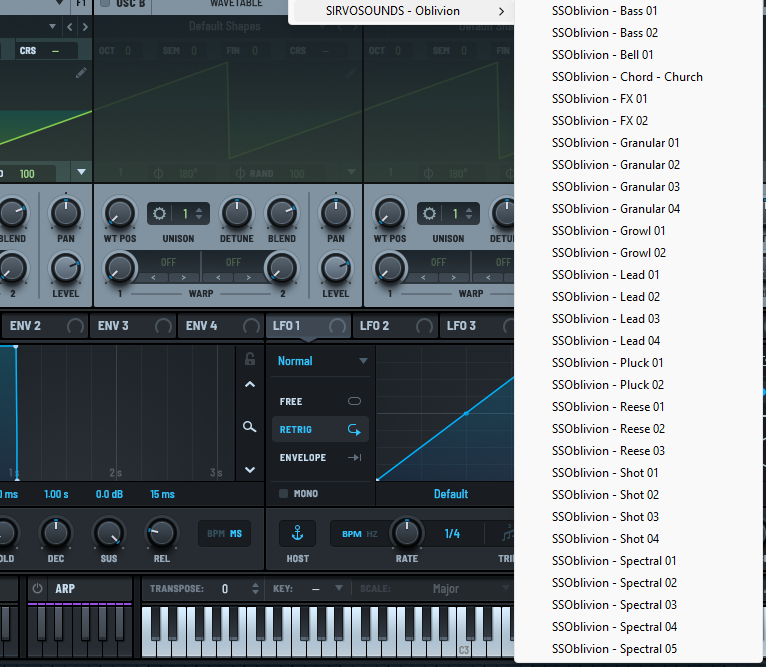Select preset SSOblivion - Bass 01

[x=604, y=11]
